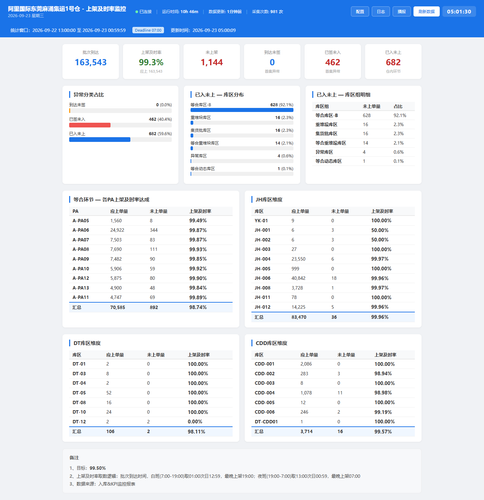Image resolution: width=484 pixels, height=500 pixels.
Task: Click the 98.74% PA summary rate
Action: pyautogui.click(x=198, y=307)
